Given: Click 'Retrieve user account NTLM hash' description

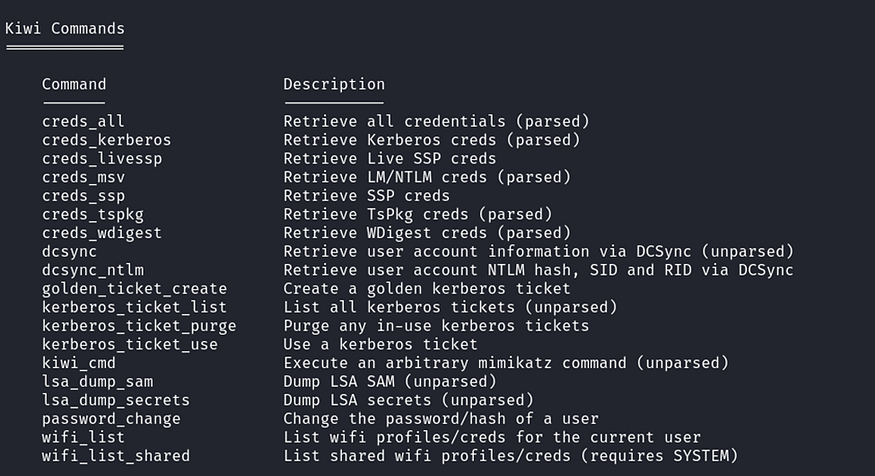Looking at the screenshot, I should tap(538, 270).
